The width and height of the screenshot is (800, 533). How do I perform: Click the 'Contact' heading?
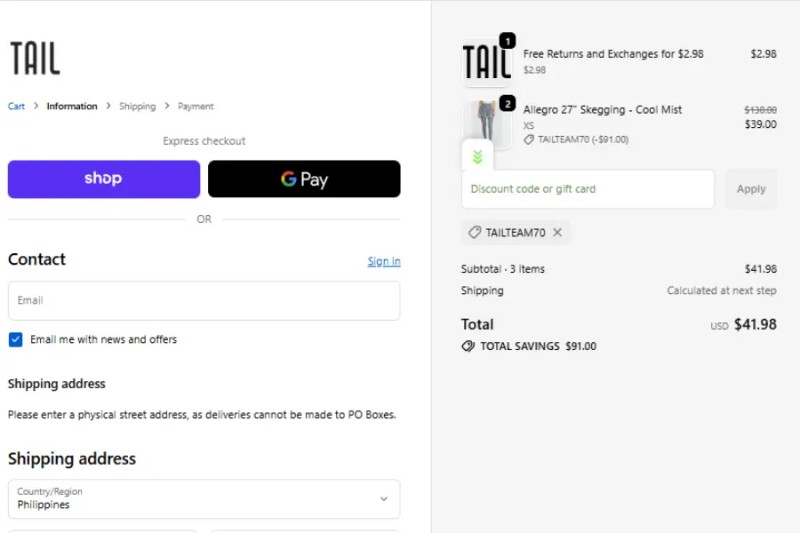tap(37, 260)
